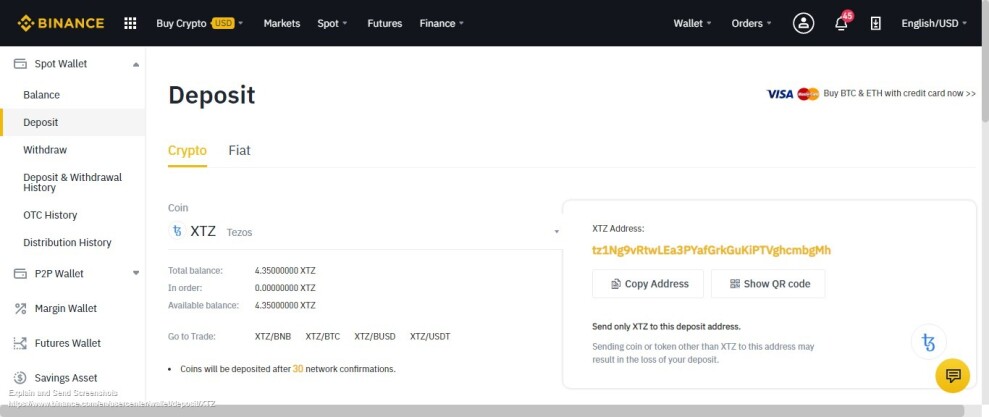Open the XTZ/BUSD trading pair link
The width and height of the screenshot is (989, 417).
[x=375, y=337]
